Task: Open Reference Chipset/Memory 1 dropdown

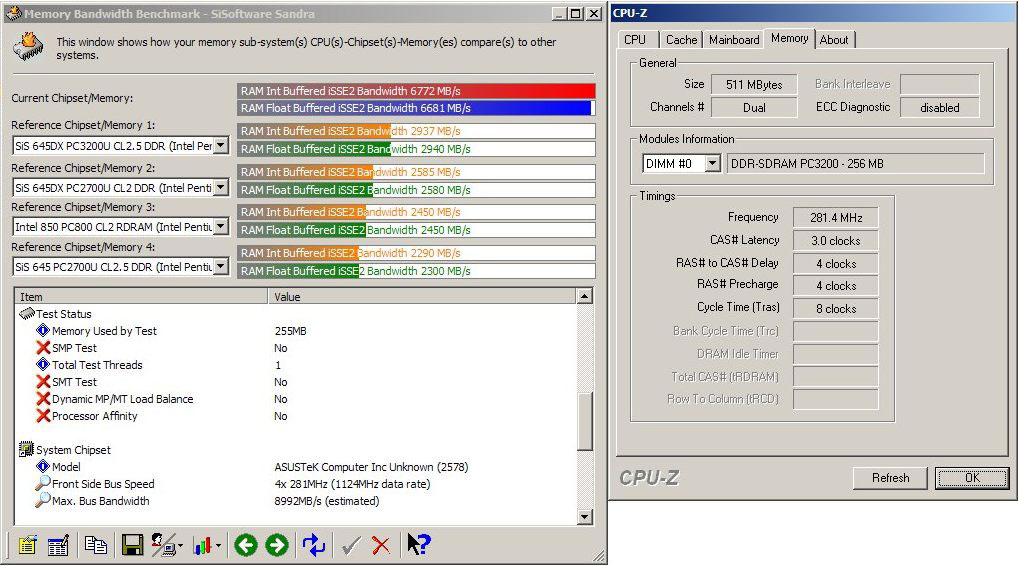Action: click(x=221, y=146)
